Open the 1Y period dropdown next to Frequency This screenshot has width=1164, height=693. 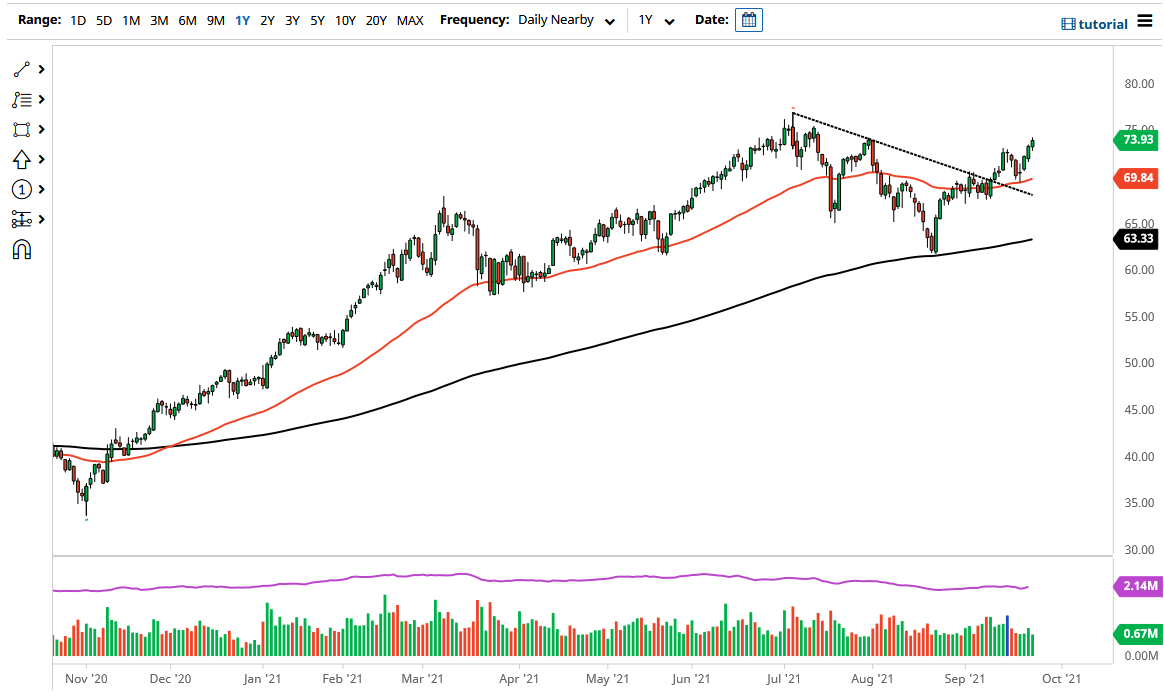pyautogui.click(x=653, y=19)
